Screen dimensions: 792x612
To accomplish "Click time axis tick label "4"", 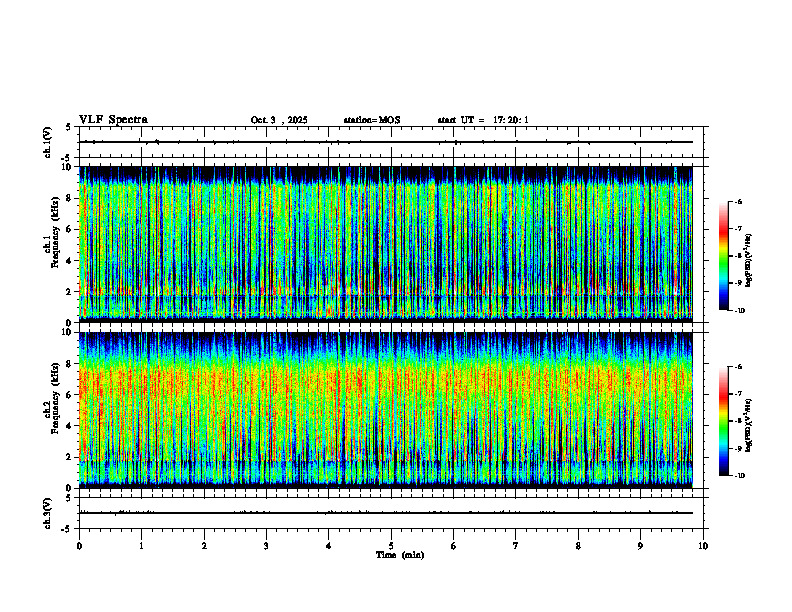I will (328, 546).
